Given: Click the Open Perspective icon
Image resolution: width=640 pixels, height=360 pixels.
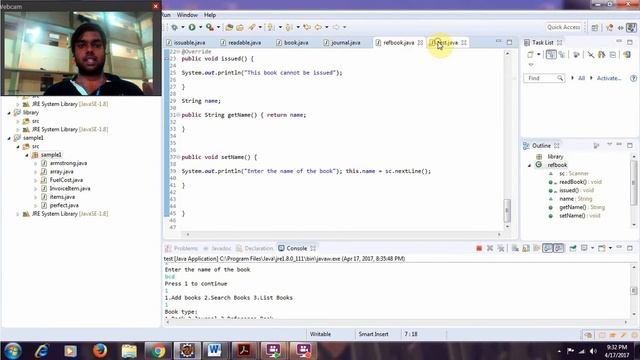Looking at the screenshot, I should (x=595, y=27).
